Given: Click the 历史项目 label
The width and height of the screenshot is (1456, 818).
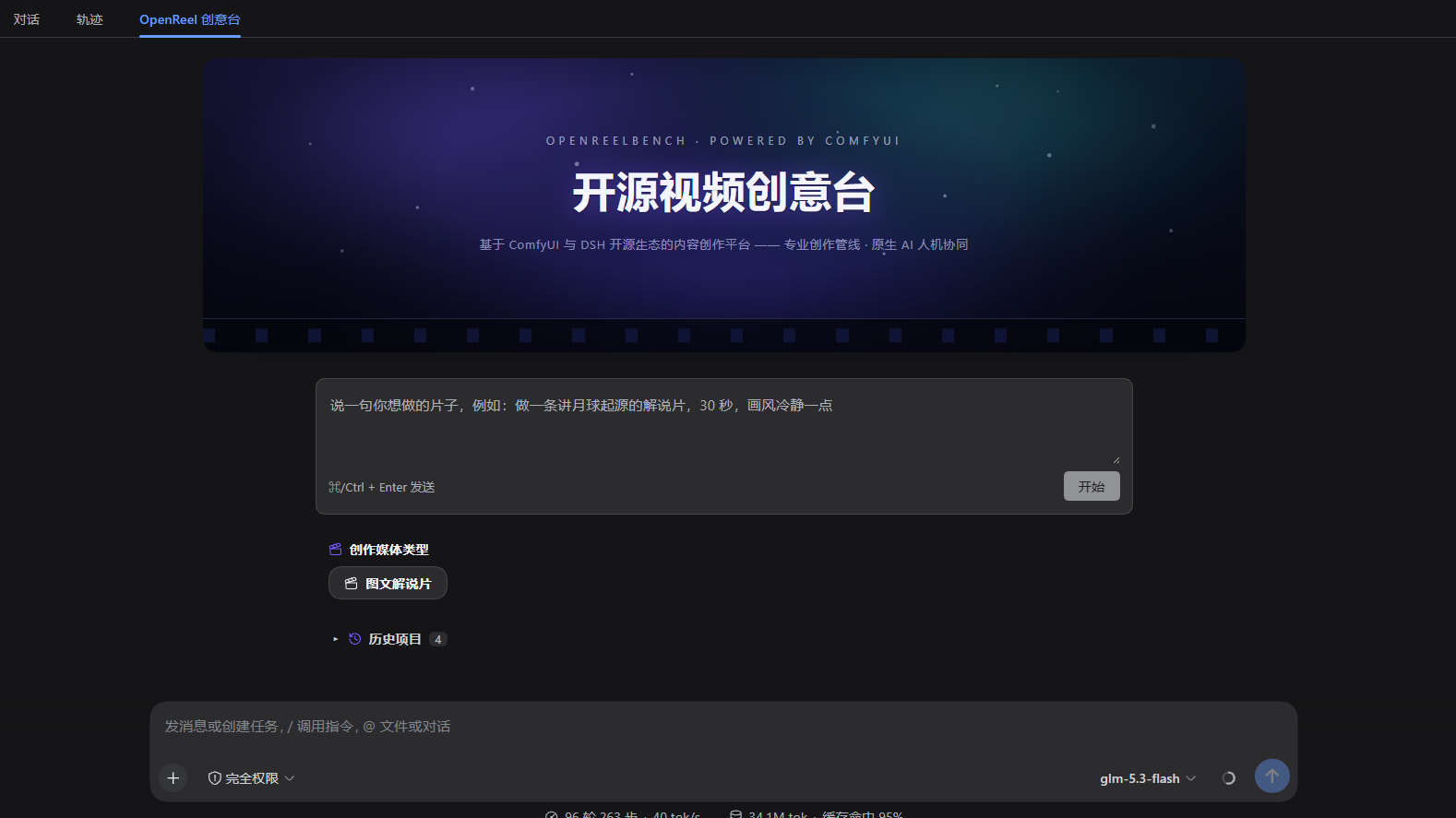Looking at the screenshot, I should pos(395,639).
